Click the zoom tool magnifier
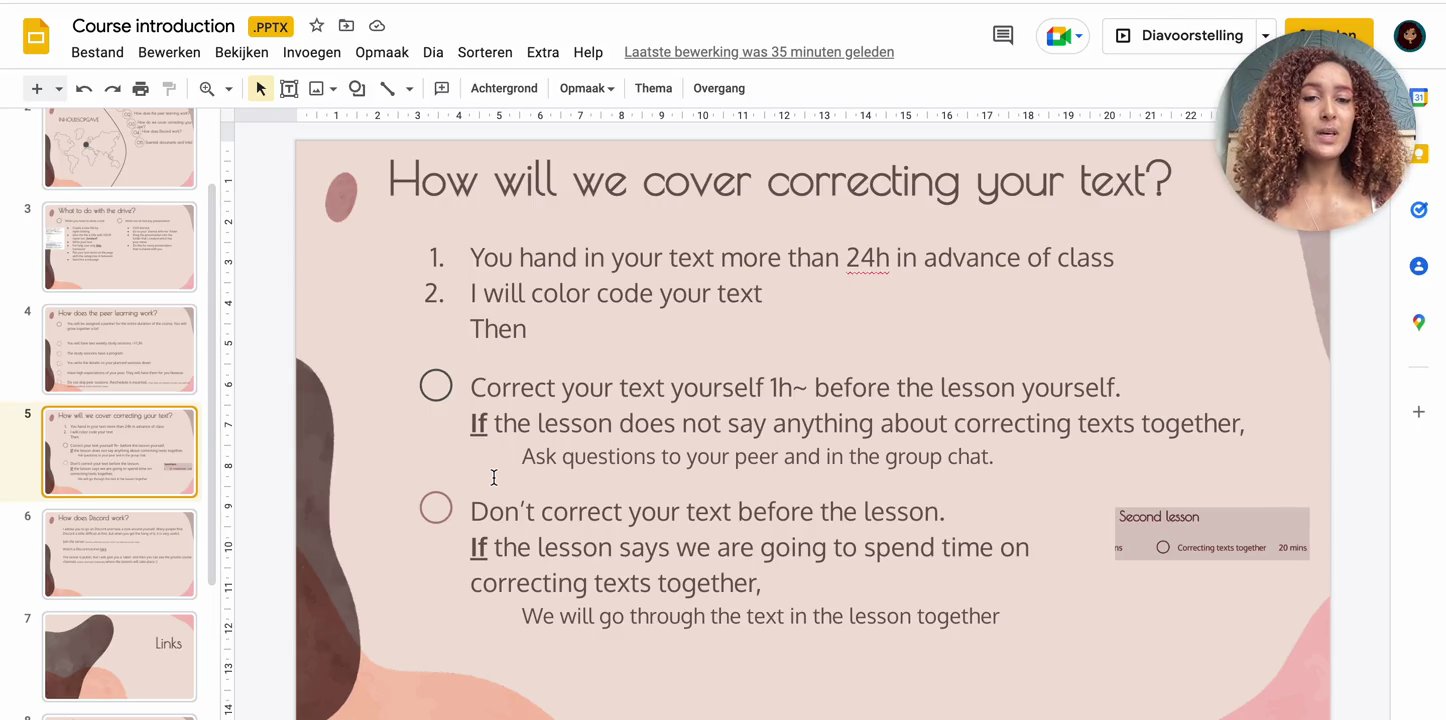 pyautogui.click(x=207, y=88)
